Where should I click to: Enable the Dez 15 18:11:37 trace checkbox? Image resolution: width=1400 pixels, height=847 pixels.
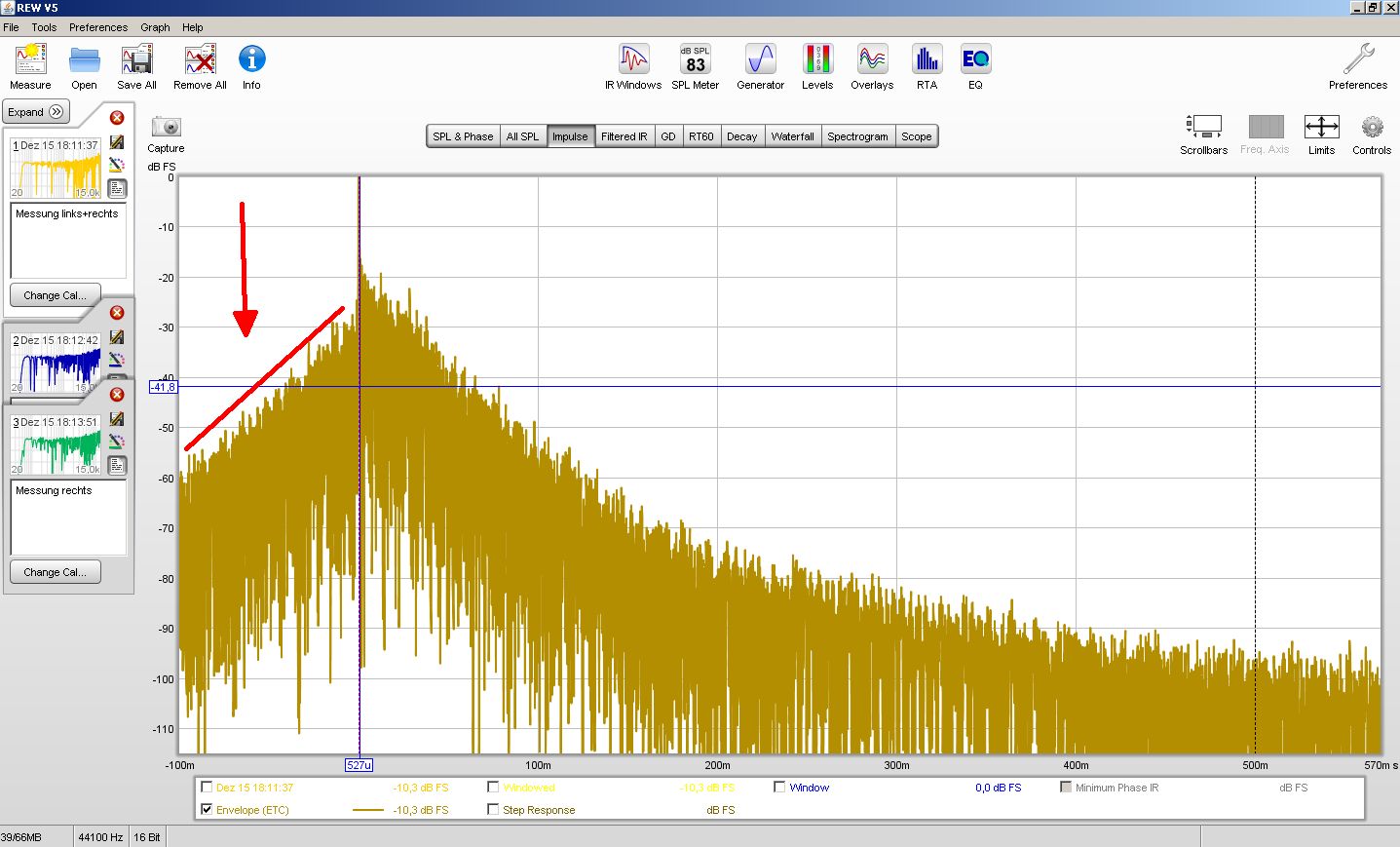(207, 787)
